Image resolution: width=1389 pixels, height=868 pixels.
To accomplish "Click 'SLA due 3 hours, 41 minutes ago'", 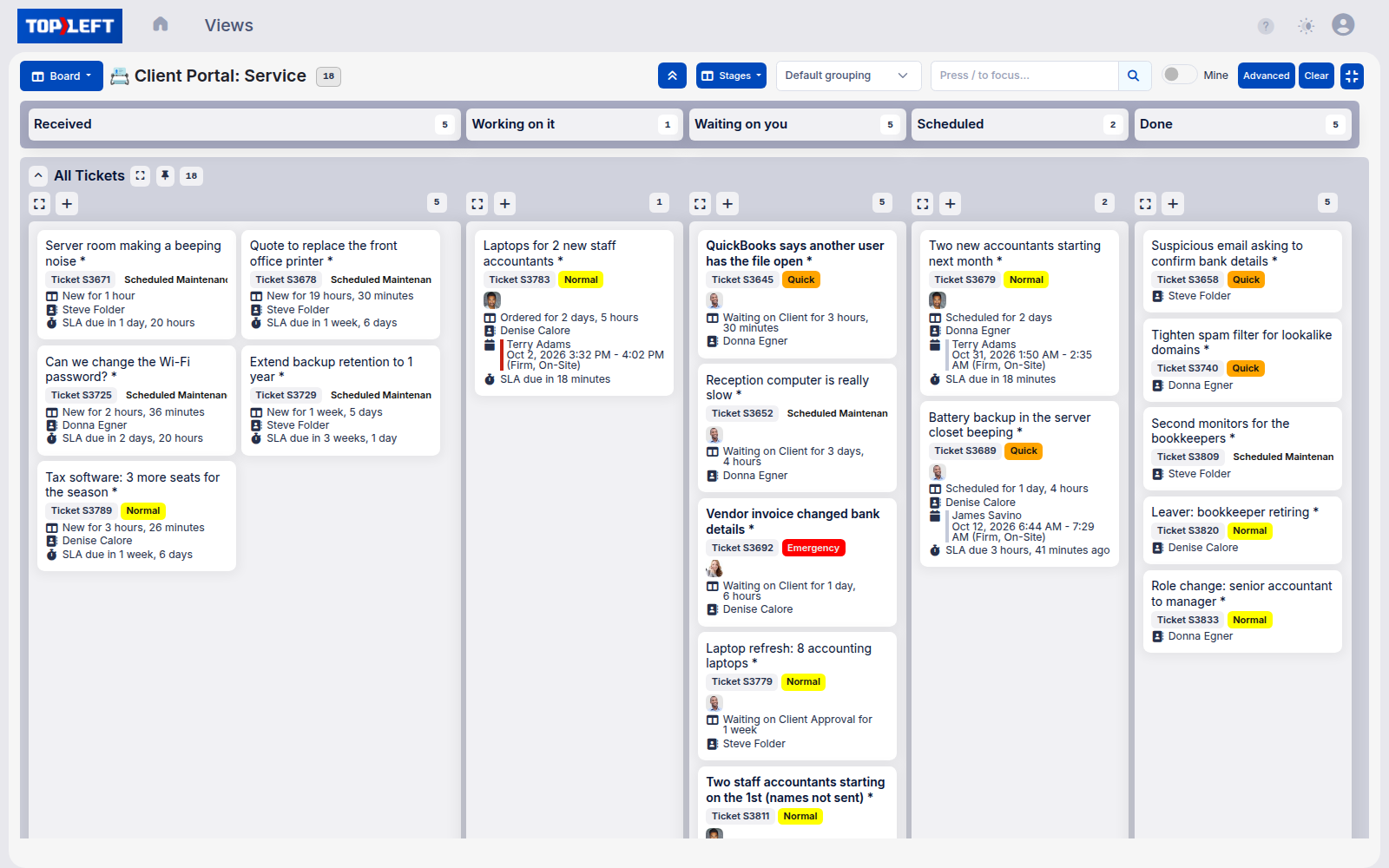I will click(1028, 550).
